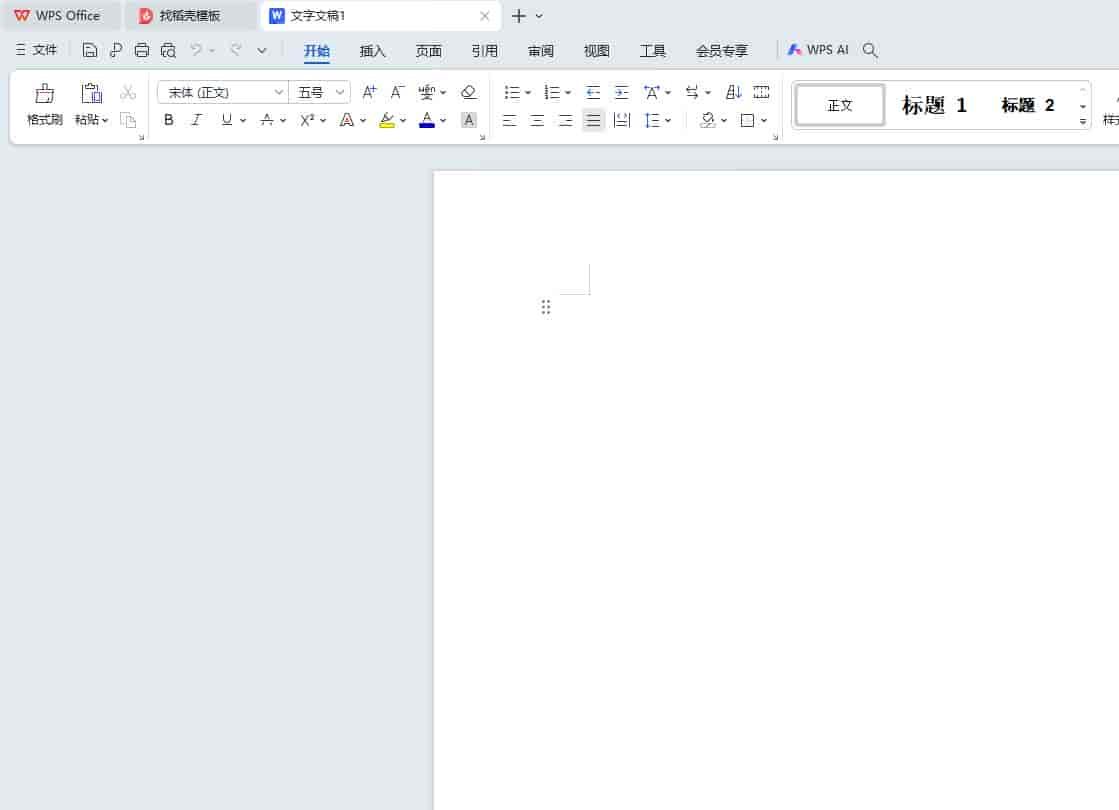Toggle Strikethrough formatting
The height and width of the screenshot is (810, 1119).
267,120
